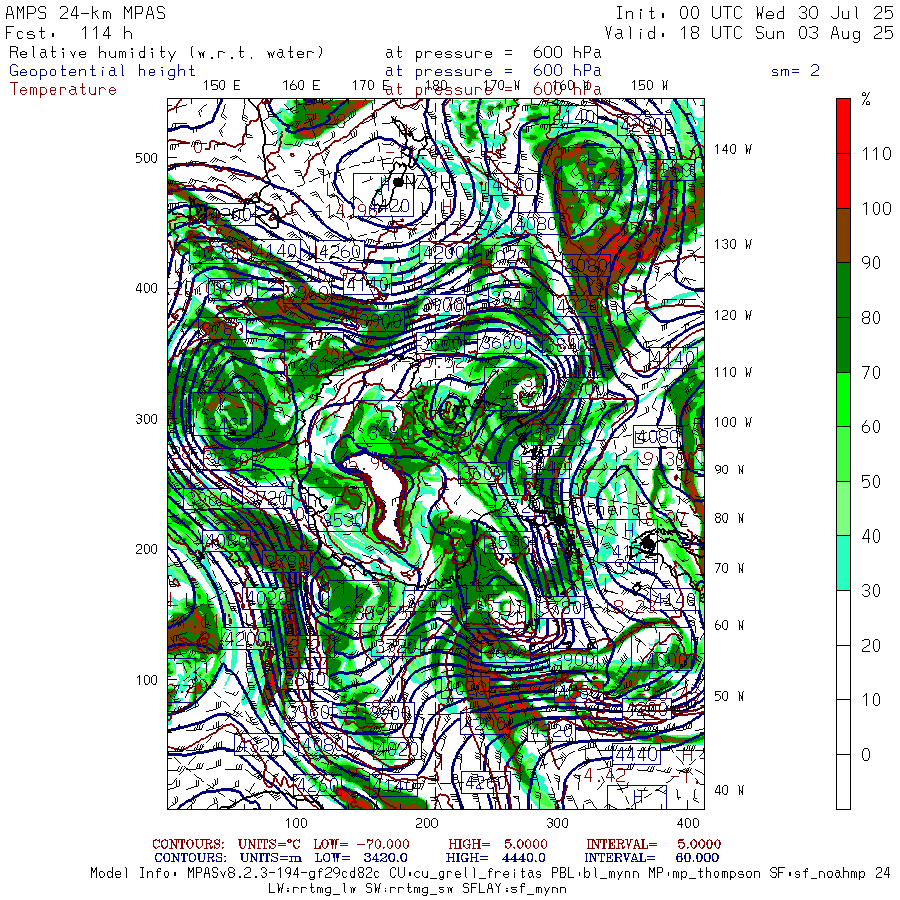Click the '100 W' longitude label
The width and height of the screenshot is (900, 900).
click(732, 422)
